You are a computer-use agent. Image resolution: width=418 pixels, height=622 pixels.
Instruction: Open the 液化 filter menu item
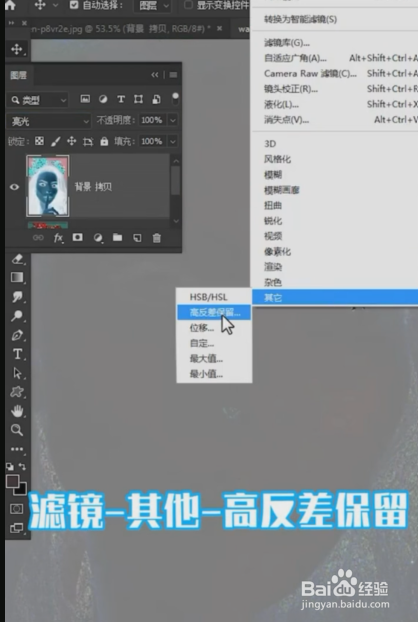point(335,104)
